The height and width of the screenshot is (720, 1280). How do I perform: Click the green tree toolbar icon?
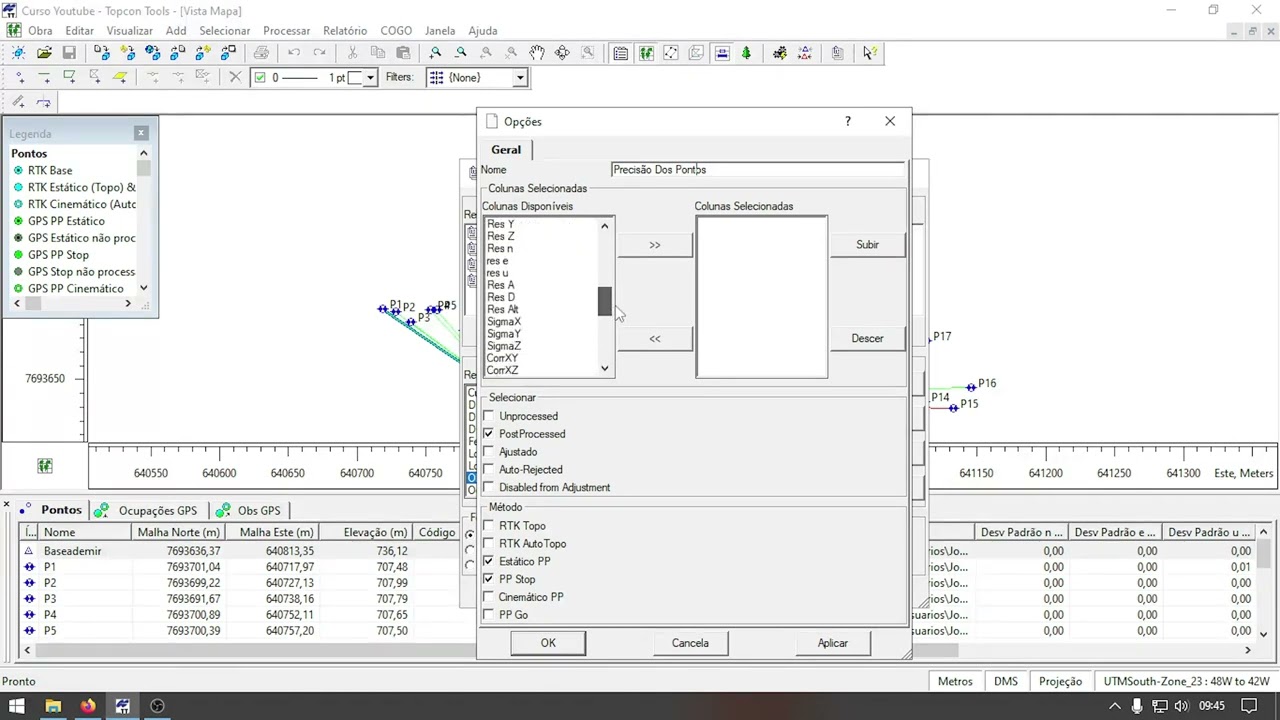746,53
